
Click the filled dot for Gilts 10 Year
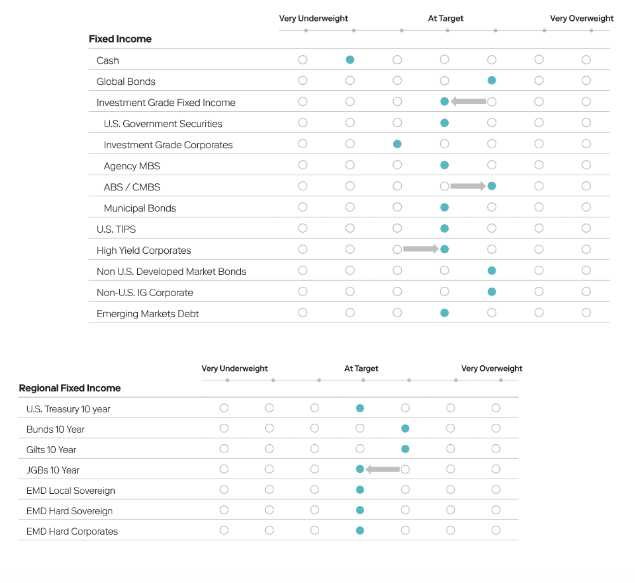405,449
